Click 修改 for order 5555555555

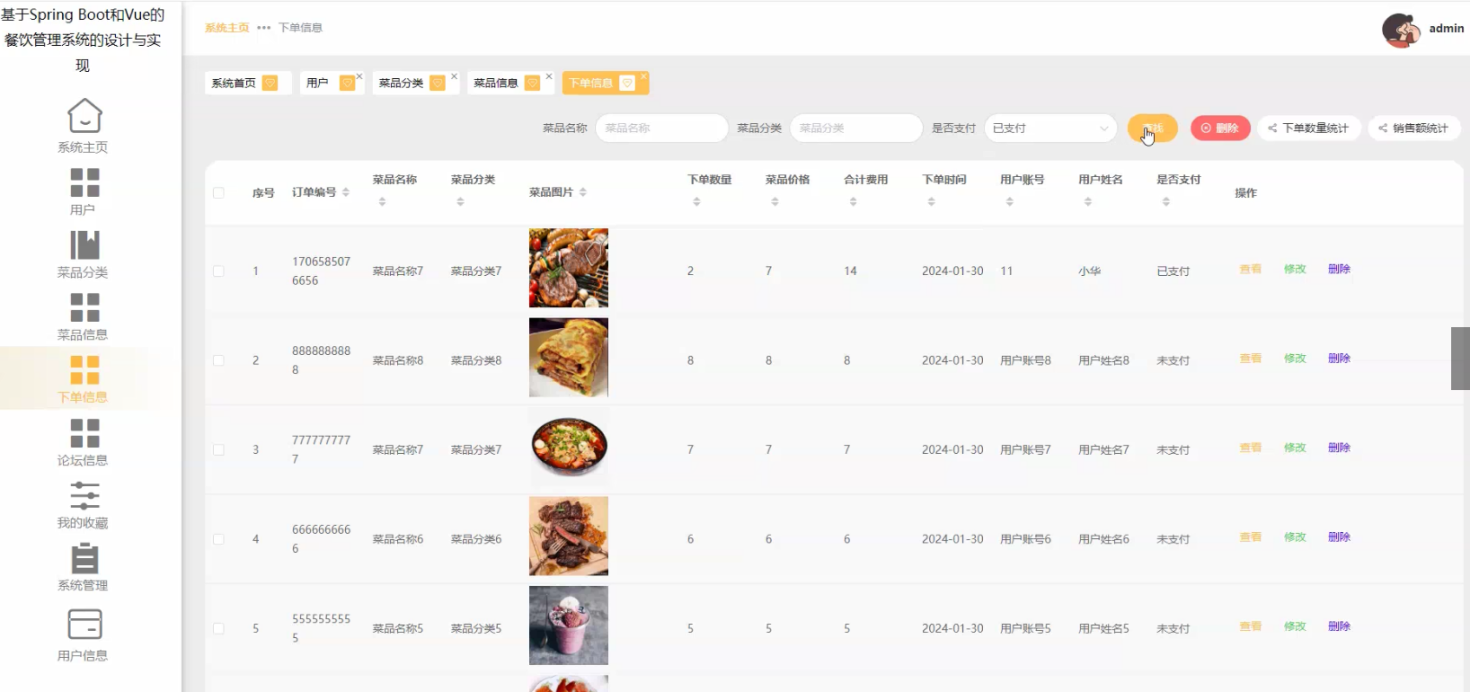tap(1295, 626)
